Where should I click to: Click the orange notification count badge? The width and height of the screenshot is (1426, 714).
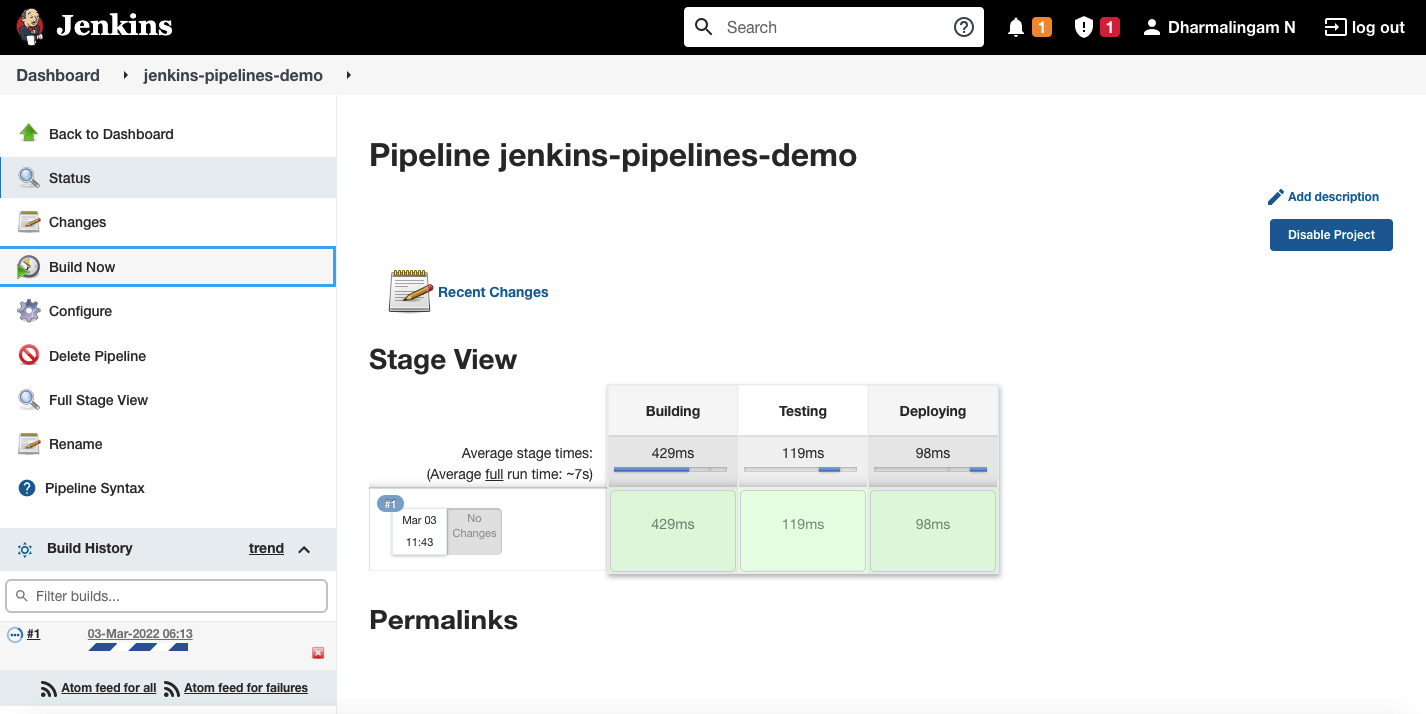coord(1042,27)
